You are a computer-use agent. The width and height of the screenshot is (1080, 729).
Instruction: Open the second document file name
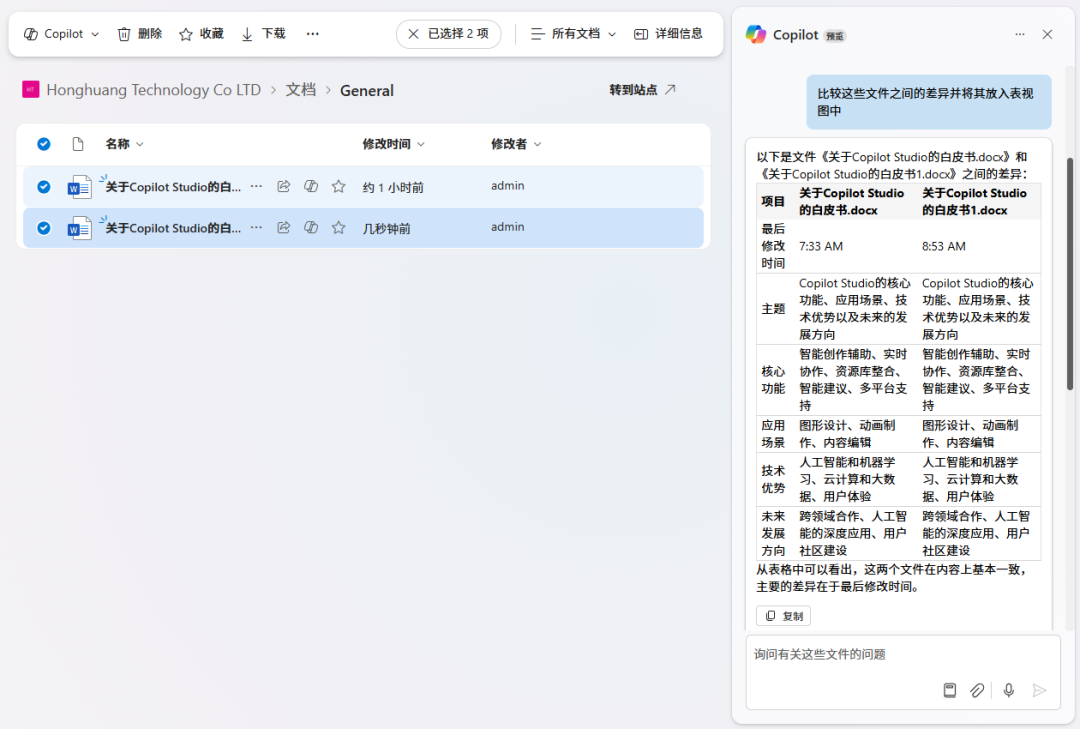click(x=173, y=228)
